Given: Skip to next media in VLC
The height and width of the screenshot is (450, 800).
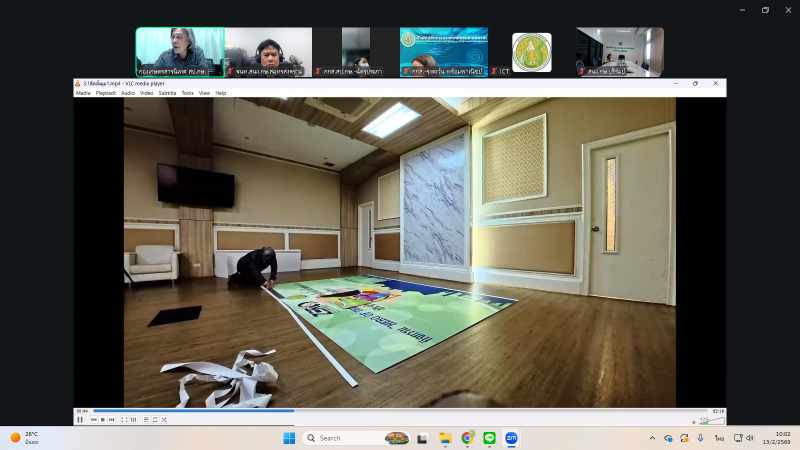Looking at the screenshot, I should coord(110,419).
